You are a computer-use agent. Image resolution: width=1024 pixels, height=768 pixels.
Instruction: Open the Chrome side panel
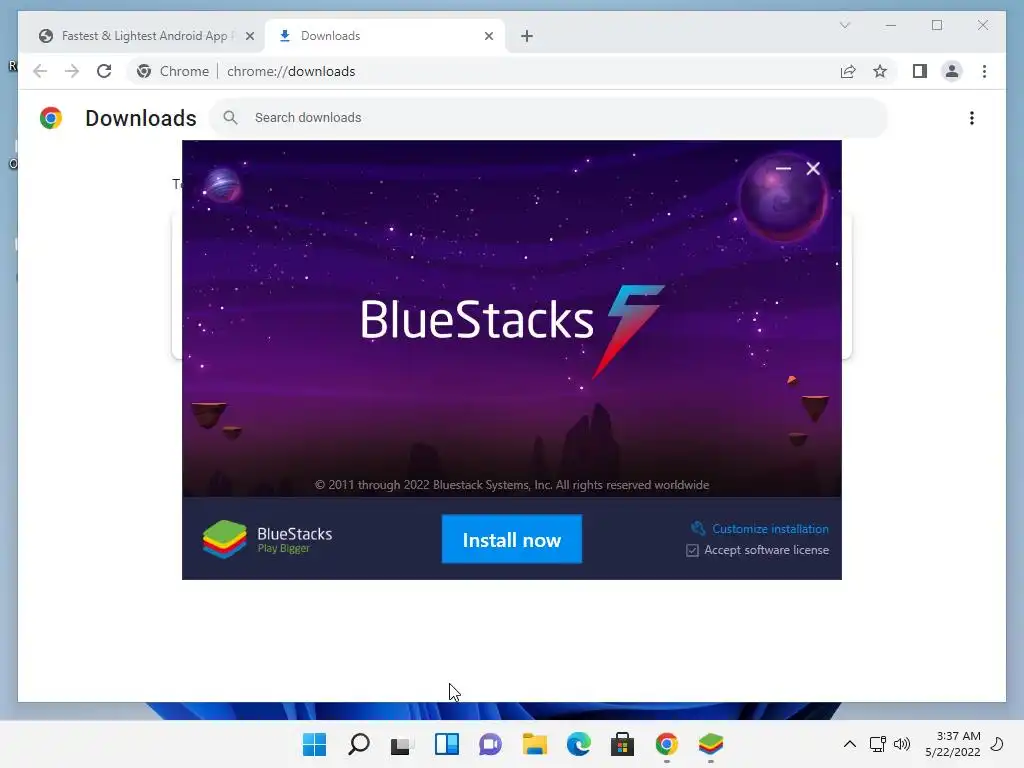(x=920, y=71)
